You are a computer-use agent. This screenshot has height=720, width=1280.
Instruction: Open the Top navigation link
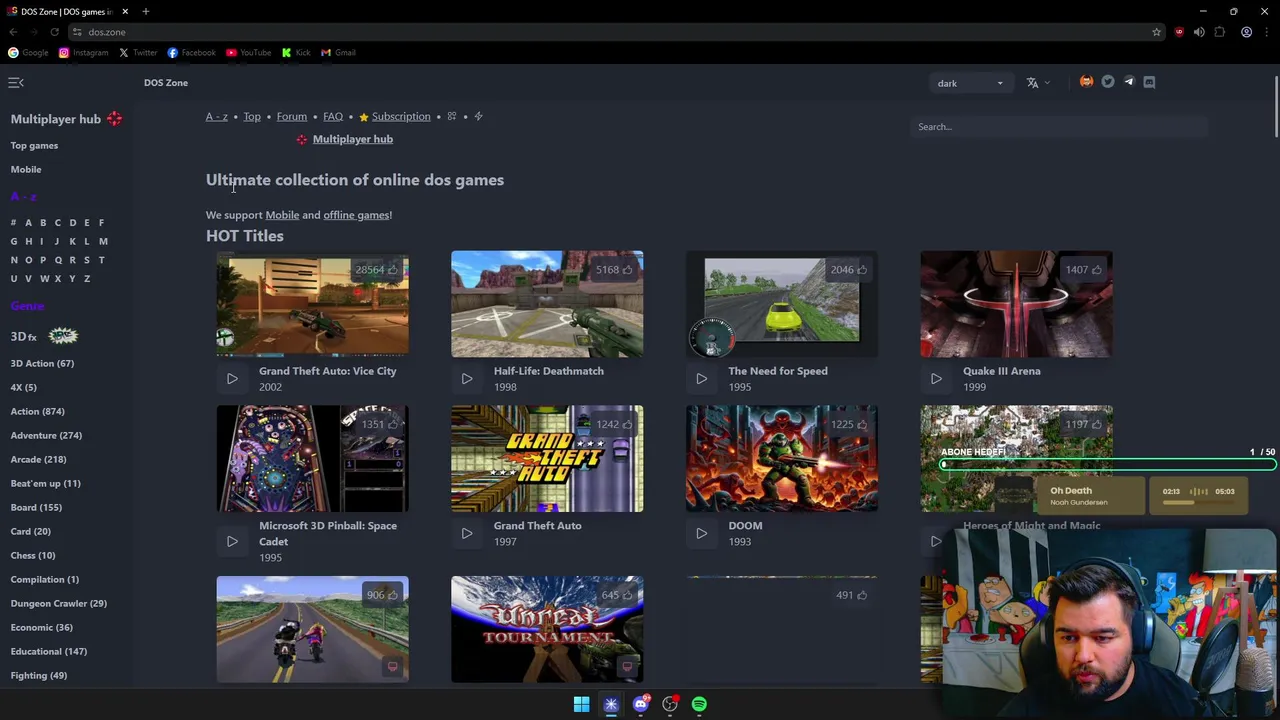pyautogui.click(x=252, y=116)
